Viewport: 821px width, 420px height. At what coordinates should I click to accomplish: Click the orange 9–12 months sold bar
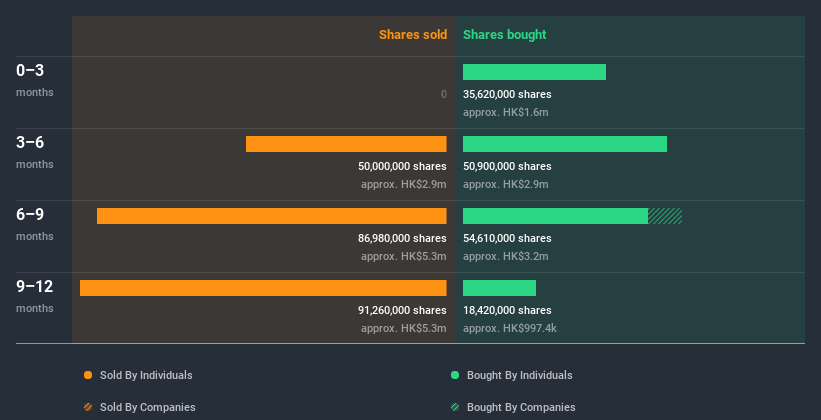(263, 288)
